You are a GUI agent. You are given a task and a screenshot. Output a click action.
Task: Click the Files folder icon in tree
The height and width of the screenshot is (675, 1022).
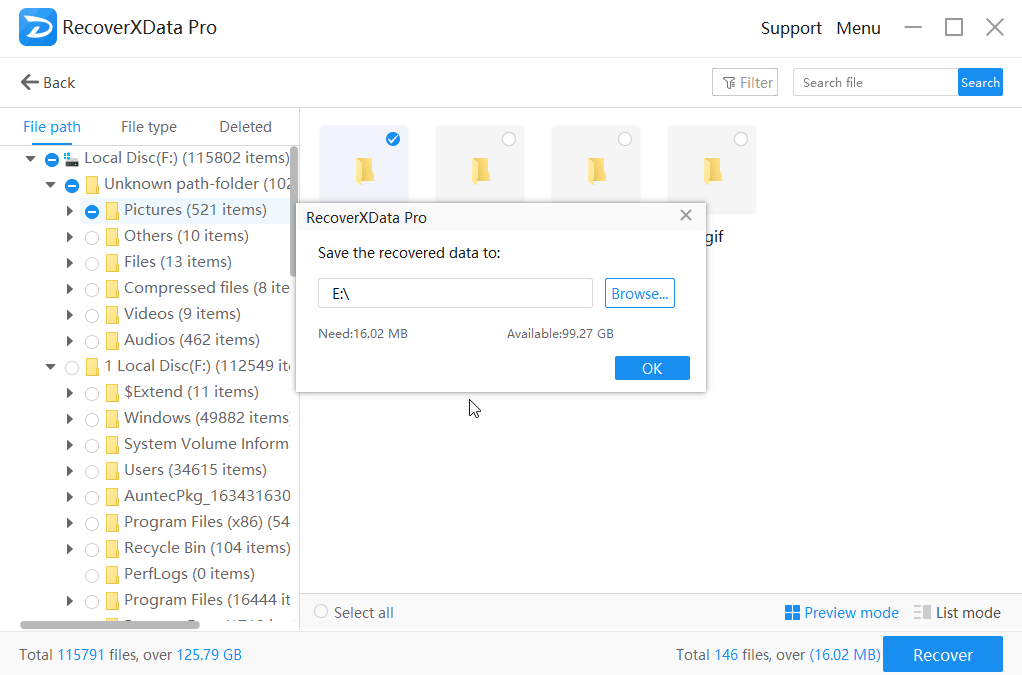pos(112,263)
